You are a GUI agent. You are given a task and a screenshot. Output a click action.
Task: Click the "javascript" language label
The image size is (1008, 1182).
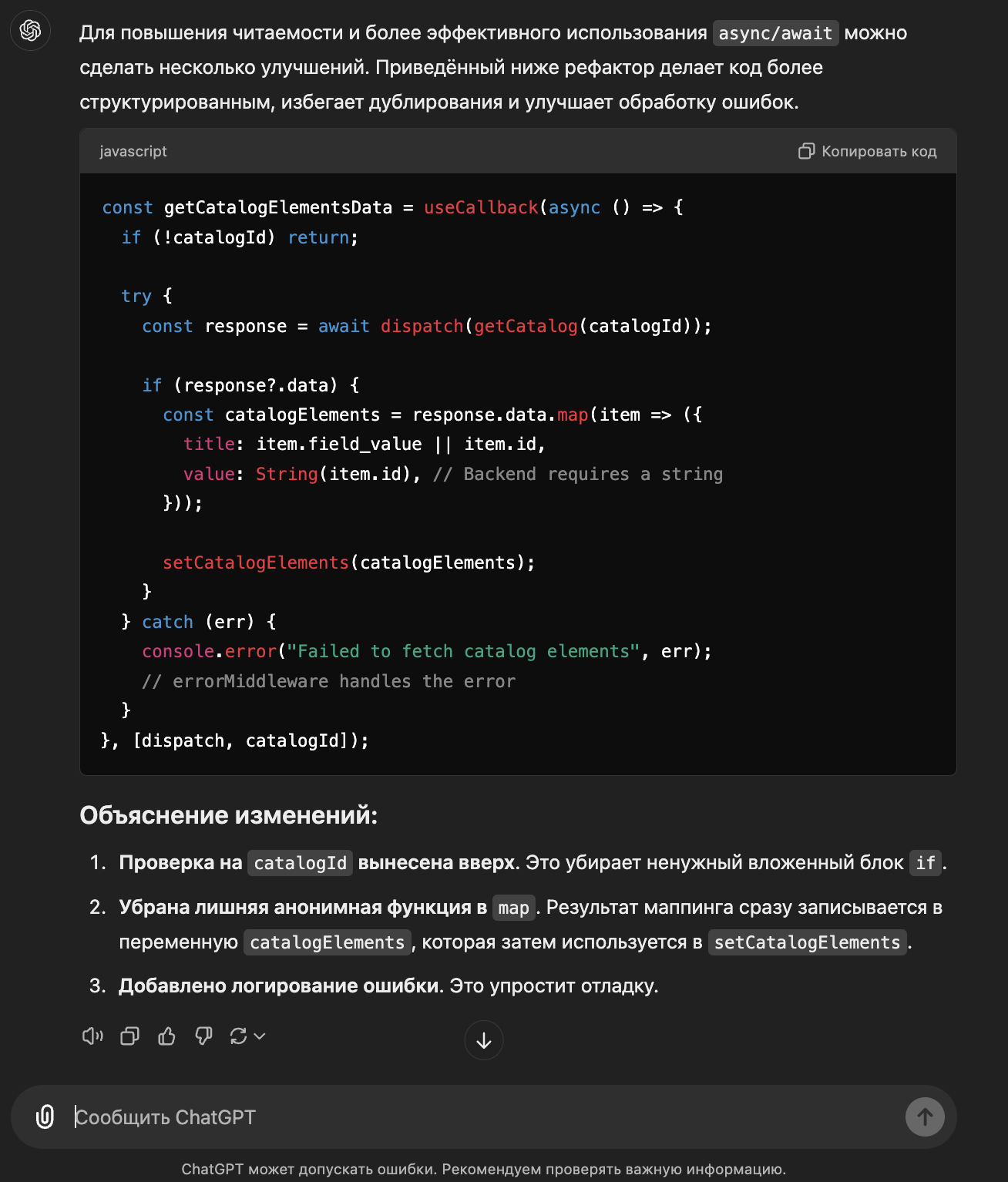pos(133,151)
